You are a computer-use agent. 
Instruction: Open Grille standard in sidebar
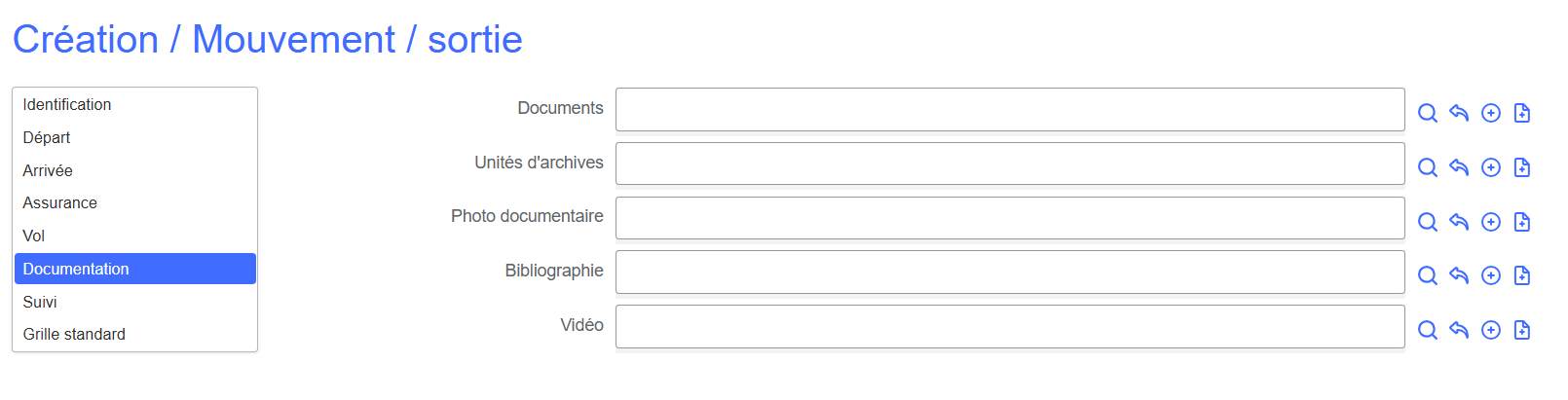[x=74, y=334]
